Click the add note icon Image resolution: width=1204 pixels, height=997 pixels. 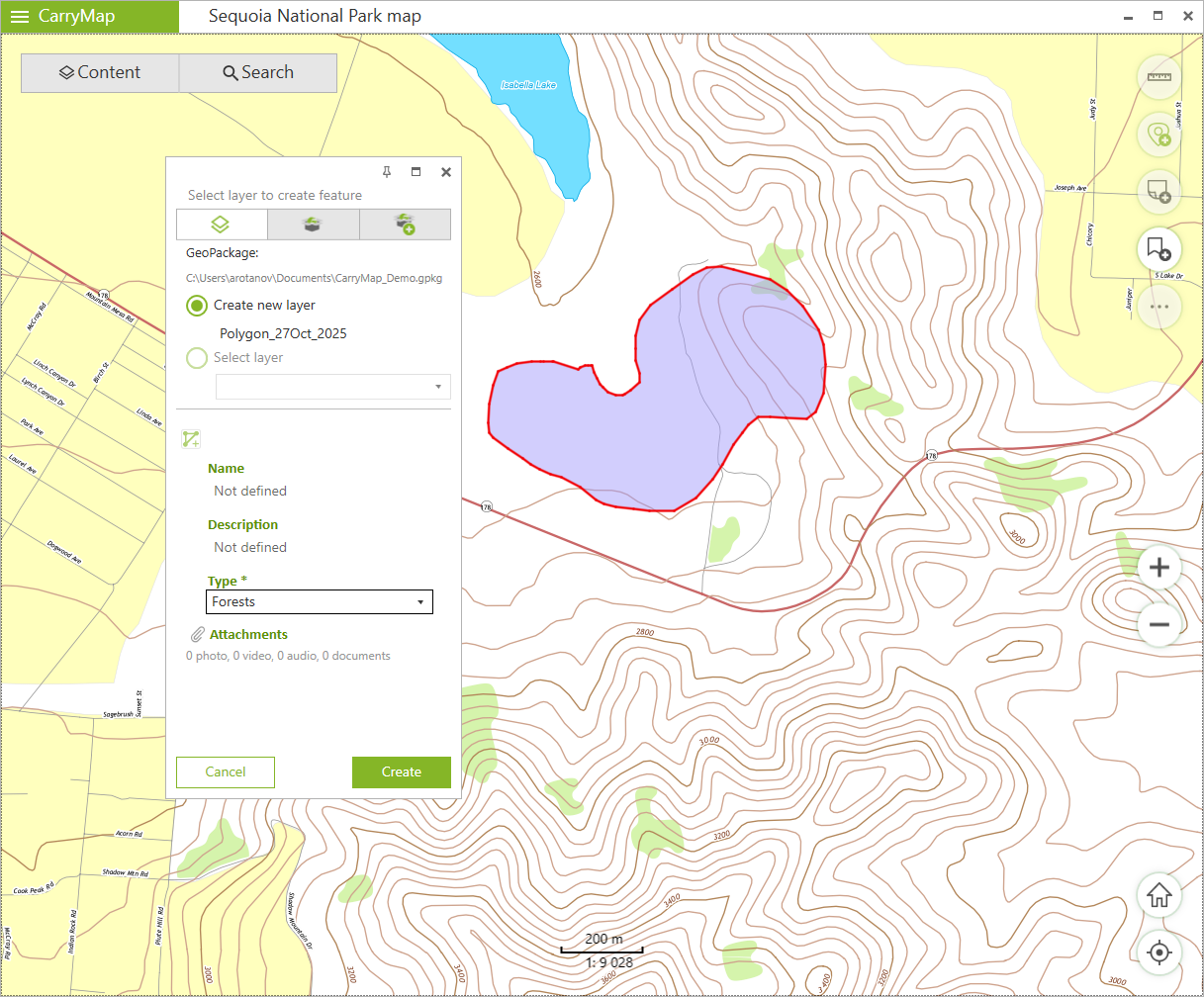[1158, 191]
